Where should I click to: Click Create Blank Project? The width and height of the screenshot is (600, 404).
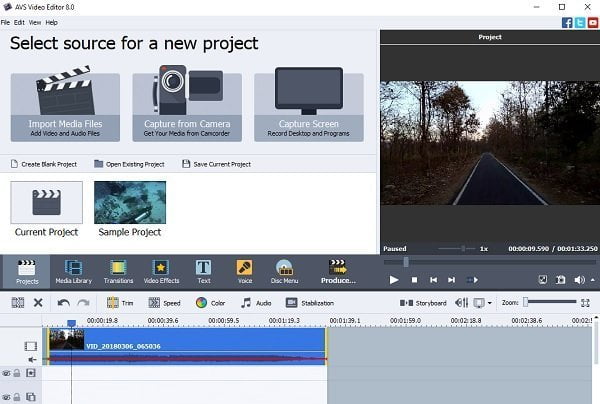coord(44,164)
